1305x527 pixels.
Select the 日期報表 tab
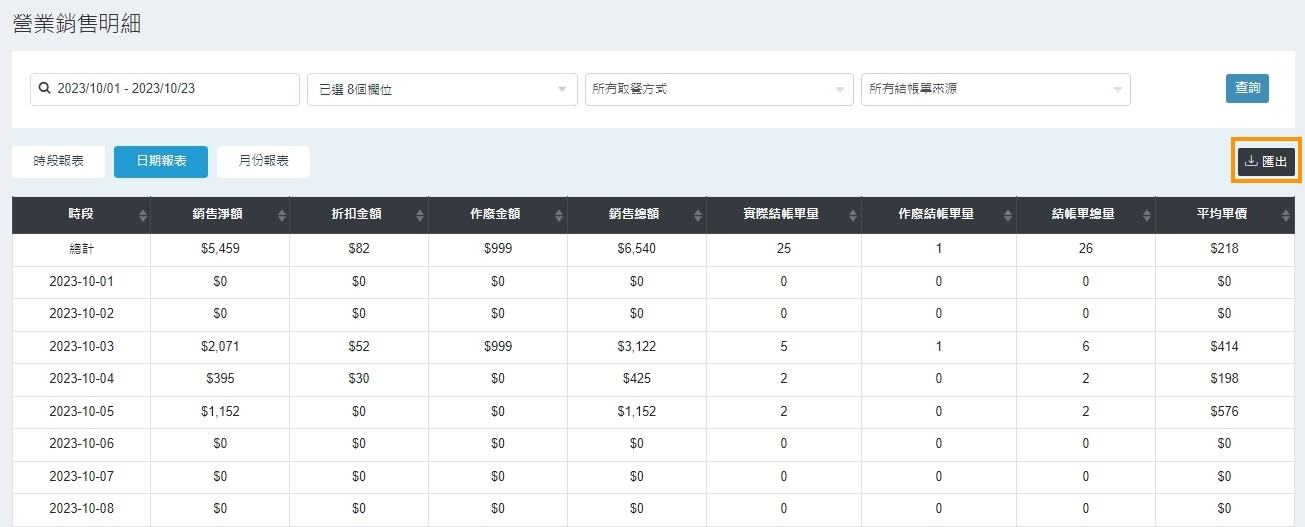point(161,161)
